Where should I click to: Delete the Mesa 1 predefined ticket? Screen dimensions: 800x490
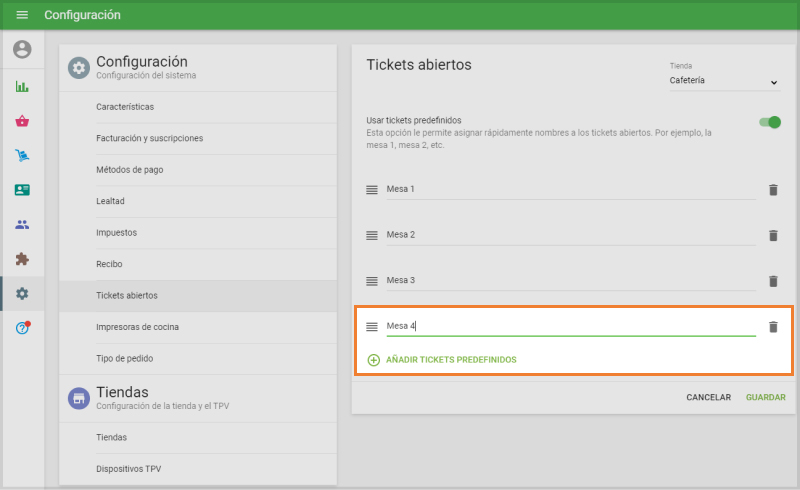pos(772,189)
